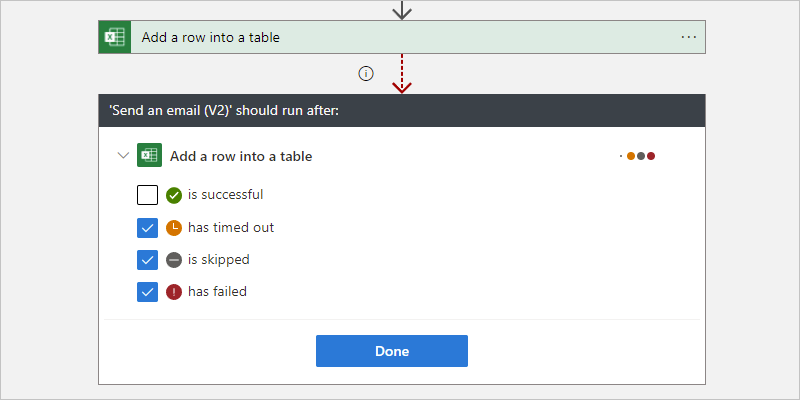Click the dark red status dot indicator
The height and width of the screenshot is (400, 800).
click(651, 156)
